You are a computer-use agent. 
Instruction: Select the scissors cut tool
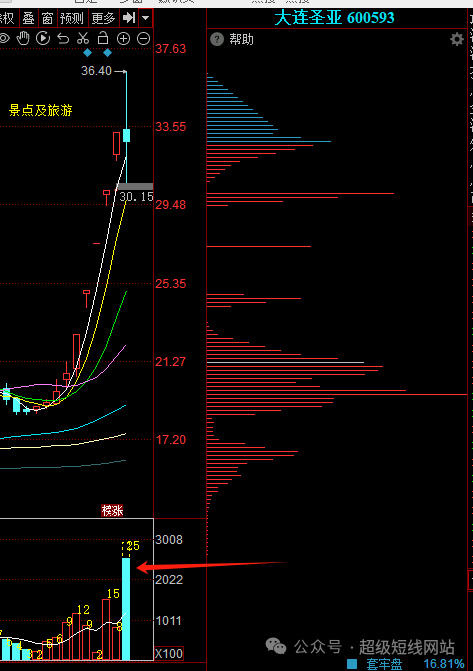83,39
